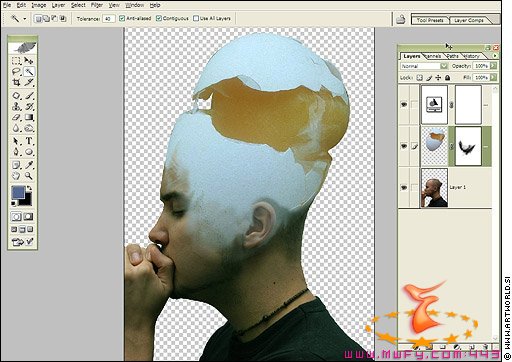Screen dimensions: 512x362
Task: Open the Layer menu
Action: click(58, 5)
